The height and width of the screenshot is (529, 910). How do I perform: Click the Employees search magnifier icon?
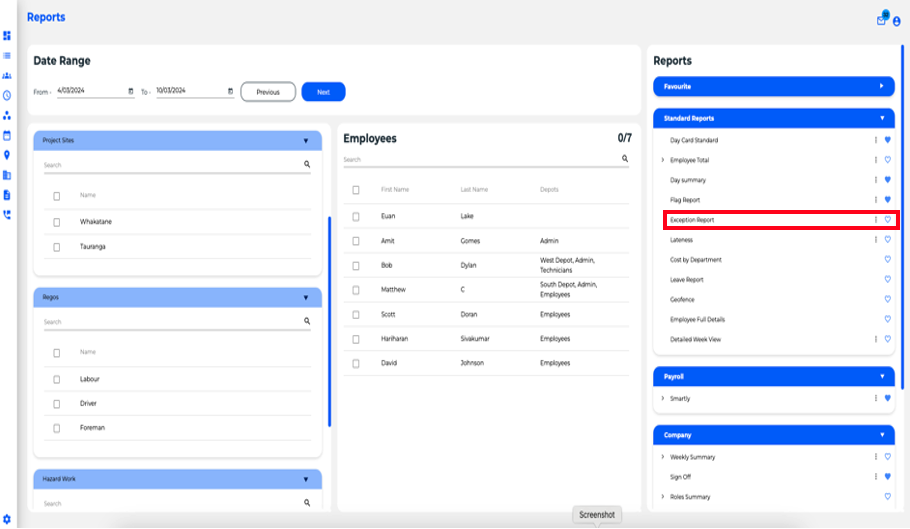click(x=625, y=159)
